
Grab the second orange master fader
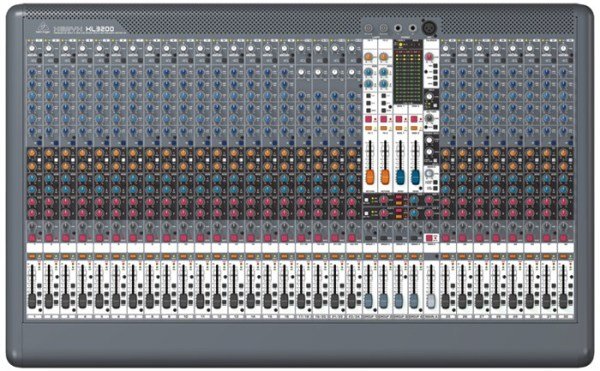pos(385,177)
